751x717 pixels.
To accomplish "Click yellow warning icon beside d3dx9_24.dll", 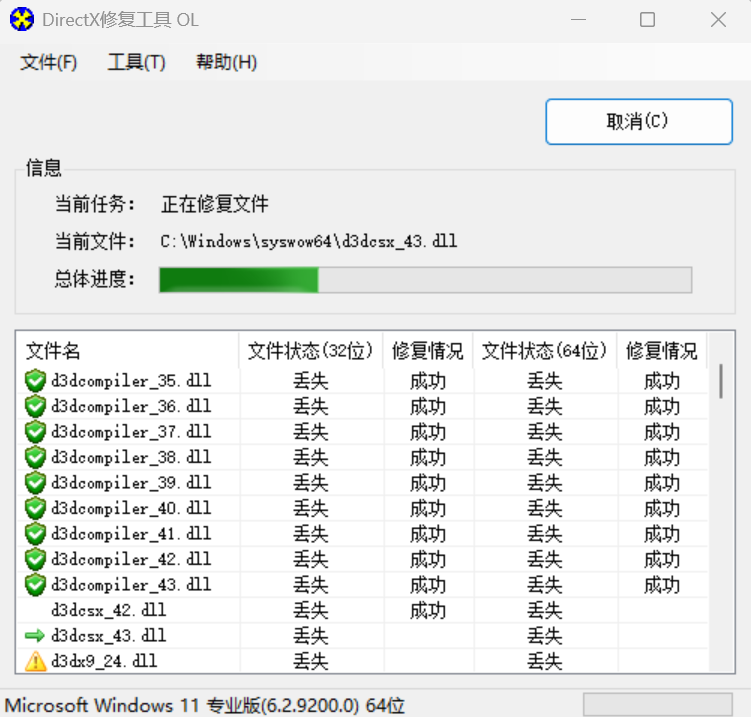I will click(35, 661).
